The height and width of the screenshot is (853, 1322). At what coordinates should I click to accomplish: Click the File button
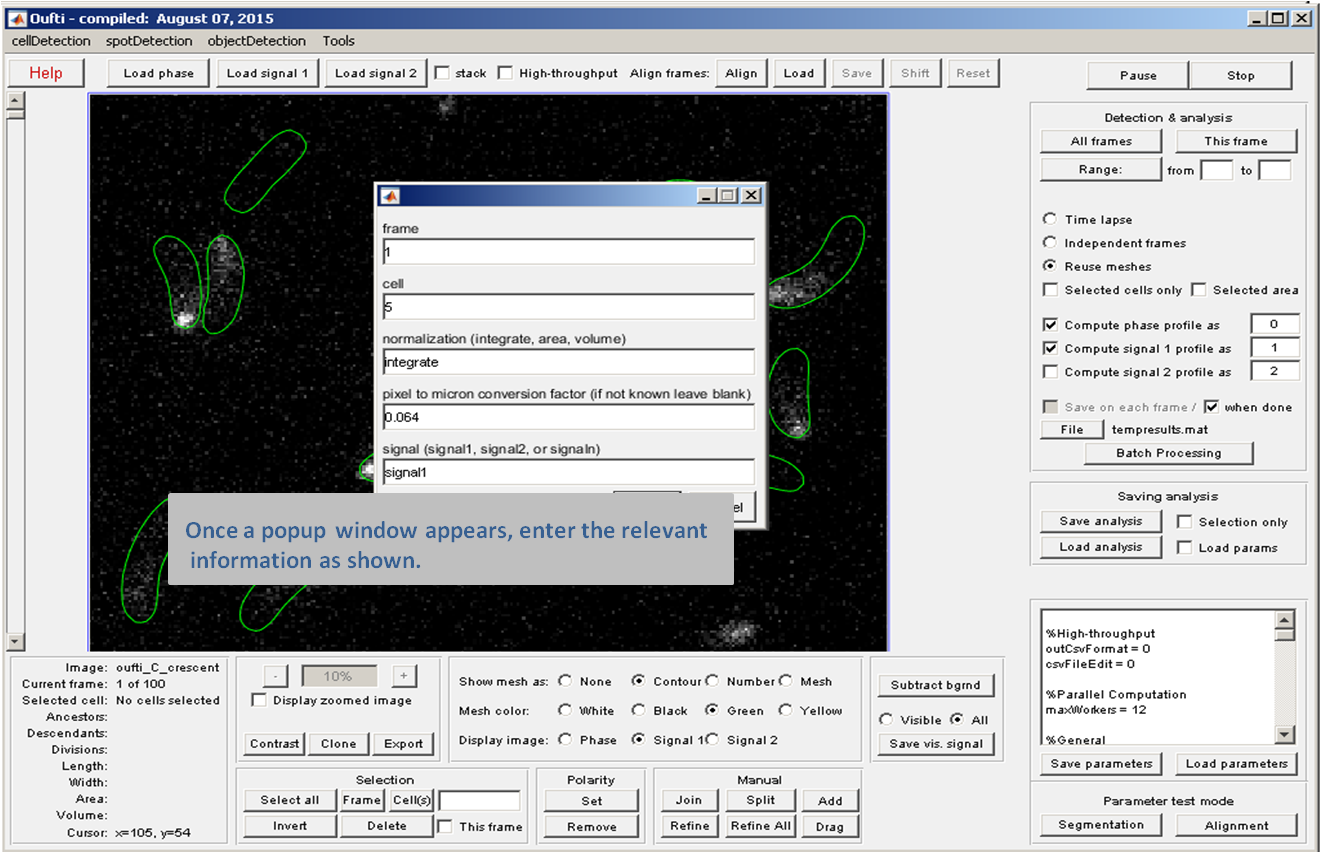pyautogui.click(x=1072, y=429)
